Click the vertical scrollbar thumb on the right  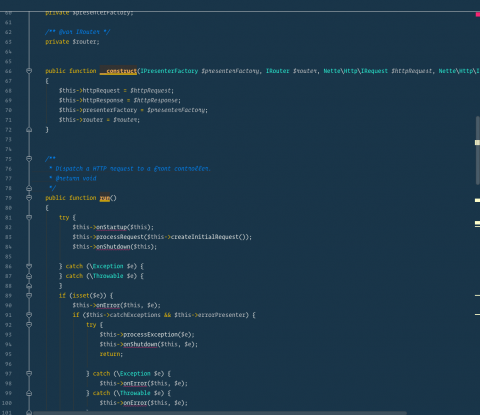click(x=478, y=150)
